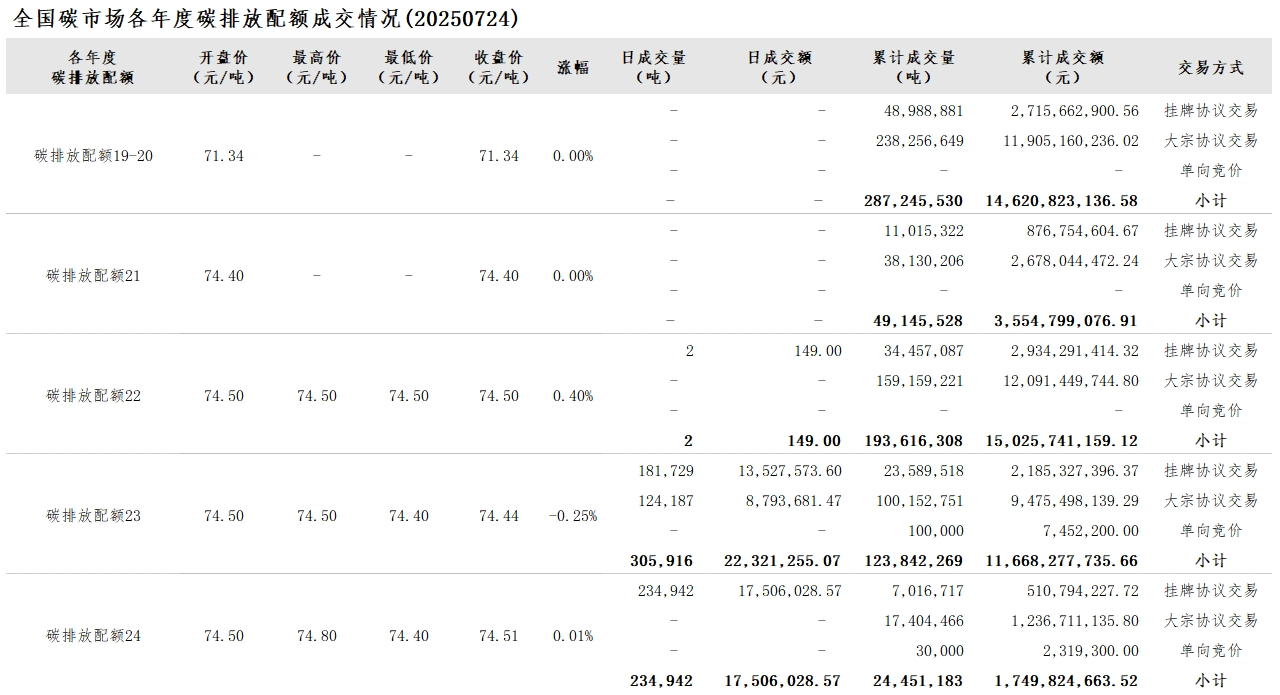Viewport: 1280px width, 695px height.
Task: Click the 碳排放配额22 row label
Action: tap(94, 396)
